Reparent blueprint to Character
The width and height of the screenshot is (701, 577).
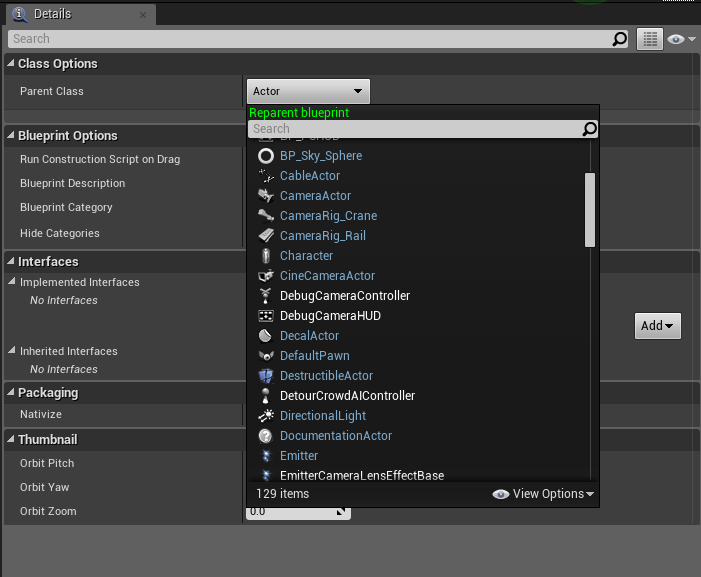pyautogui.click(x=306, y=256)
